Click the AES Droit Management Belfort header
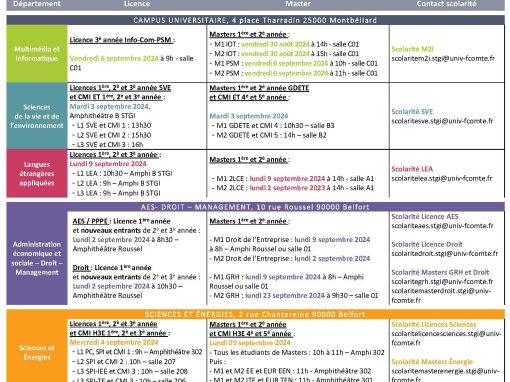 click(x=255, y=207)
